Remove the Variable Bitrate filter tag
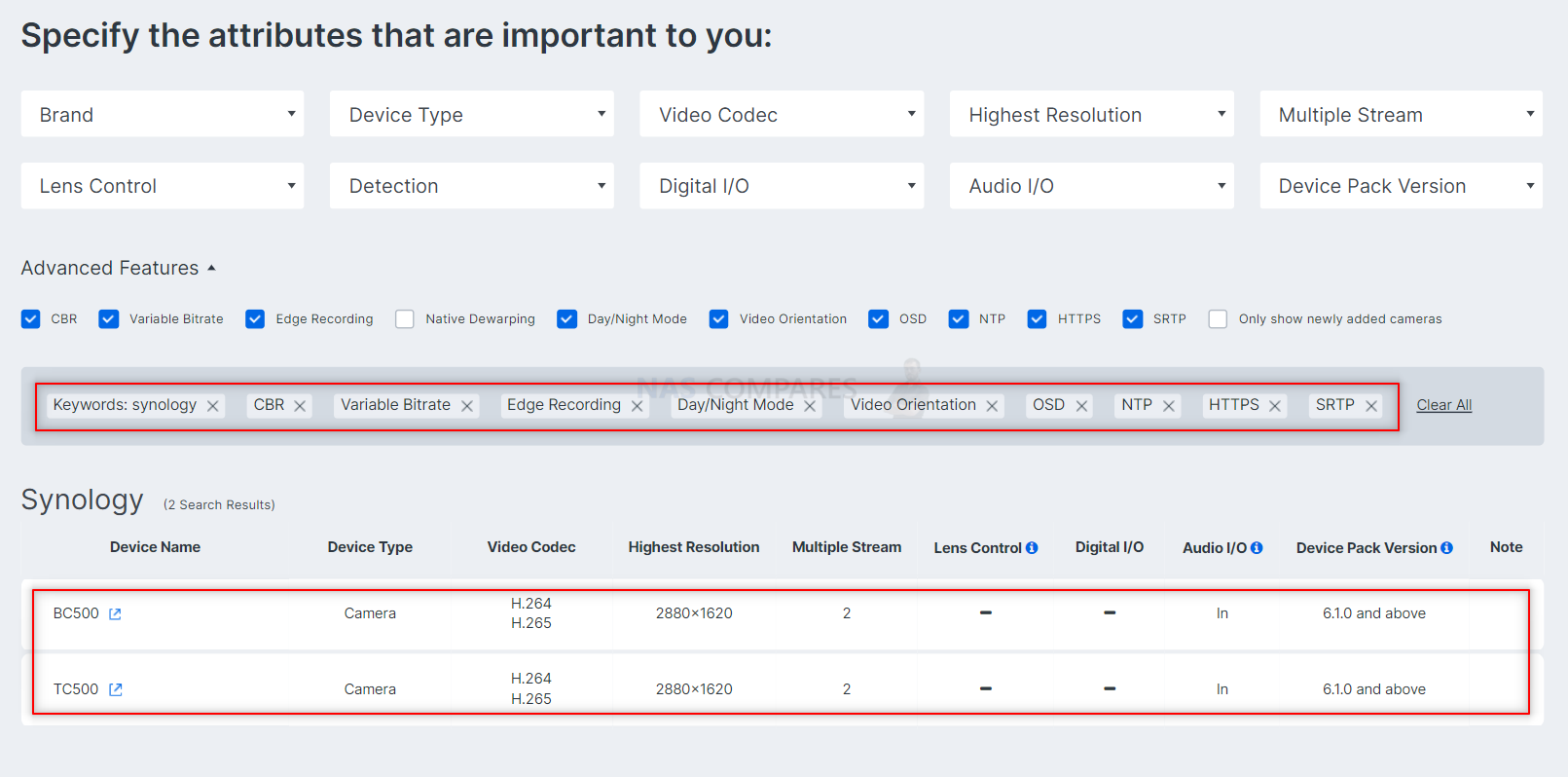 [467, 406]
